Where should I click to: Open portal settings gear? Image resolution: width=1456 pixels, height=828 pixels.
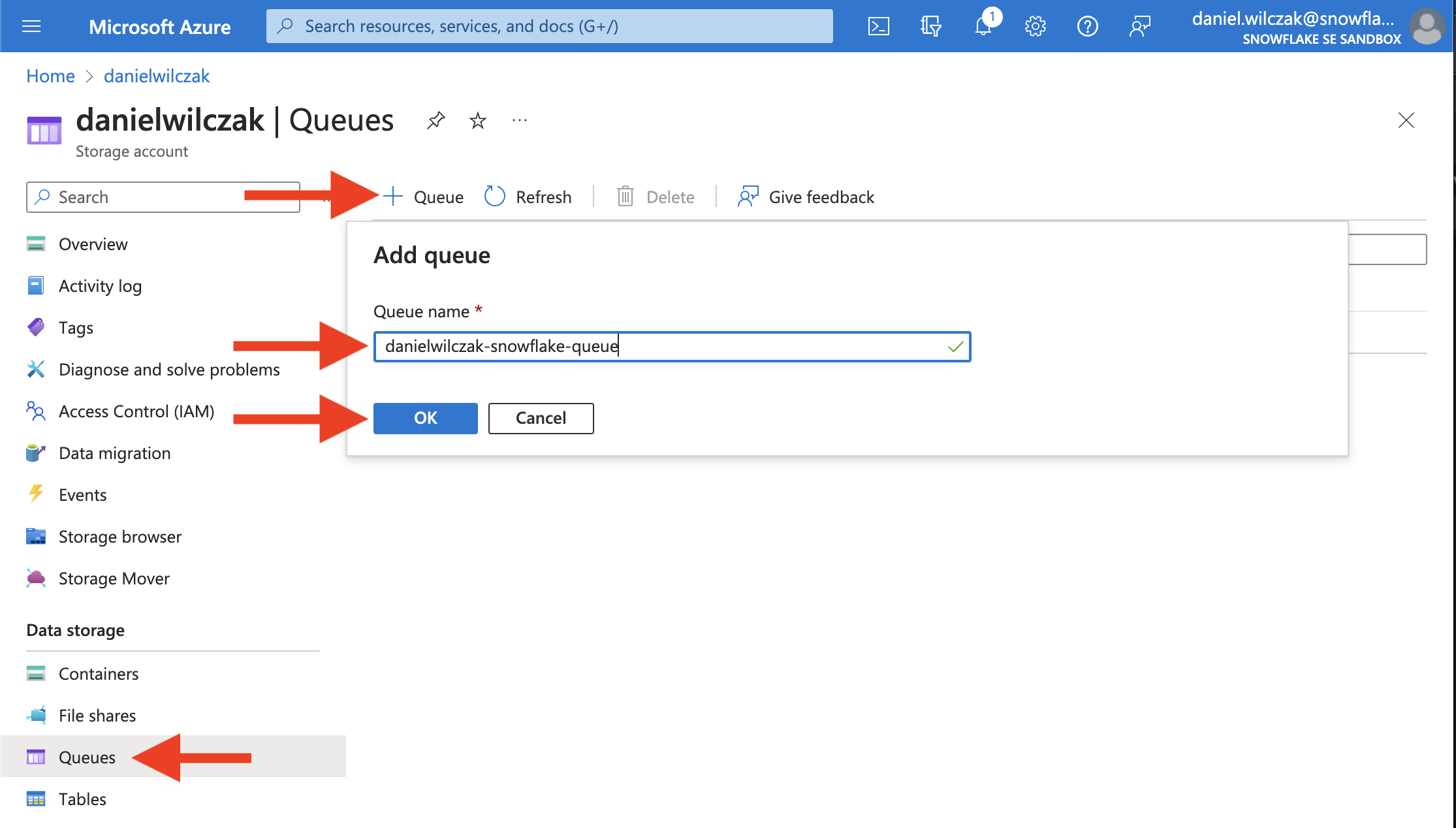coord(1036,26)
